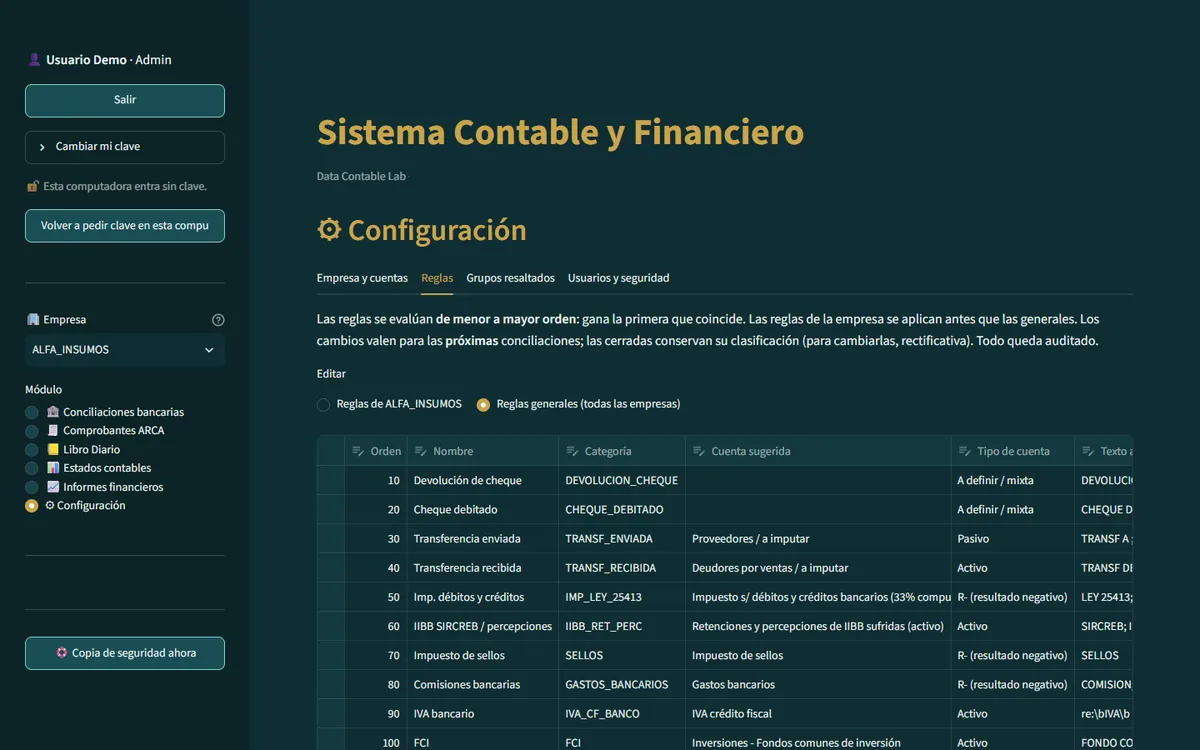Click the DEVOLUCION_CHEQUE category cell
Image resolution: width=1200 pixels, height=750 pixels.
622,481
